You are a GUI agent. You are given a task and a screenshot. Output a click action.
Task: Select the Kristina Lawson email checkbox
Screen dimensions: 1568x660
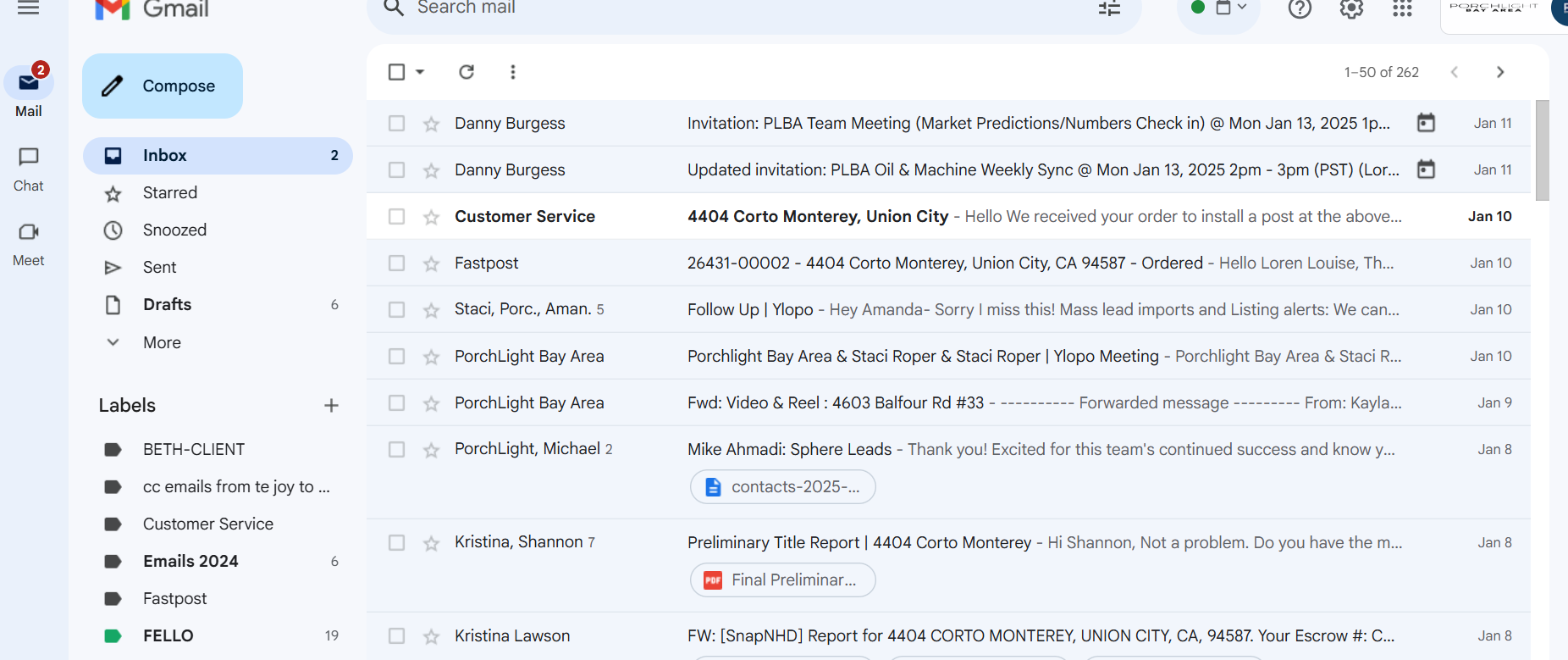[x=396, y=636]
